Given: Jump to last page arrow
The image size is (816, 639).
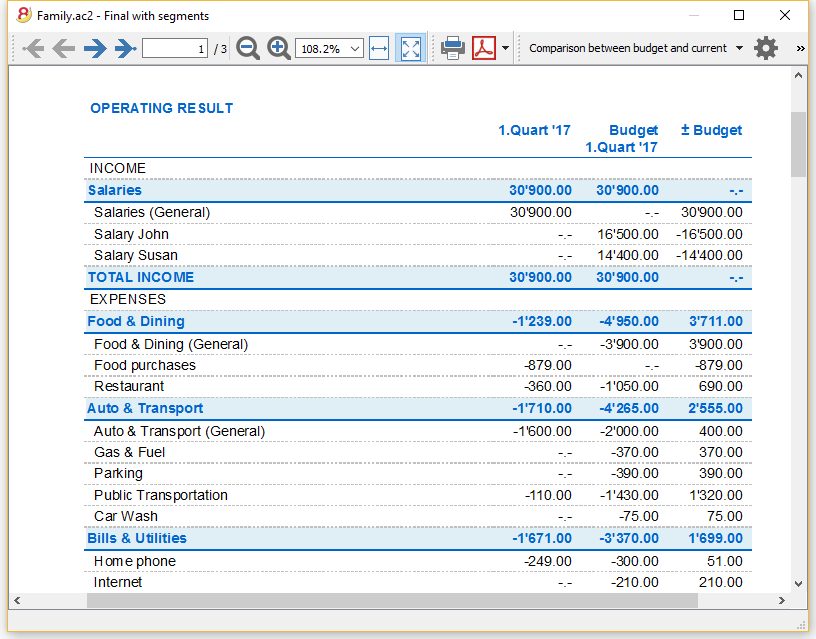Looking at the screenshot, I should pyautogui.click(x=125, y=48).
